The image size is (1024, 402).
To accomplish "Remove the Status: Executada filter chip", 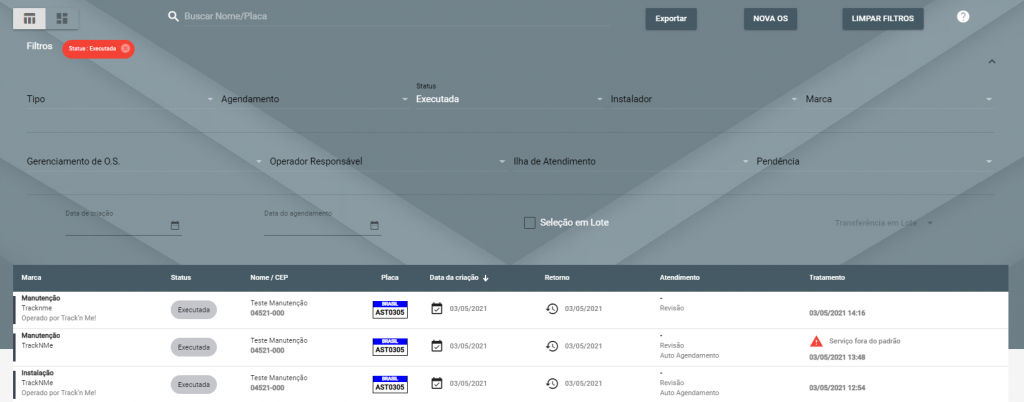I will click(x=125, y=48).
